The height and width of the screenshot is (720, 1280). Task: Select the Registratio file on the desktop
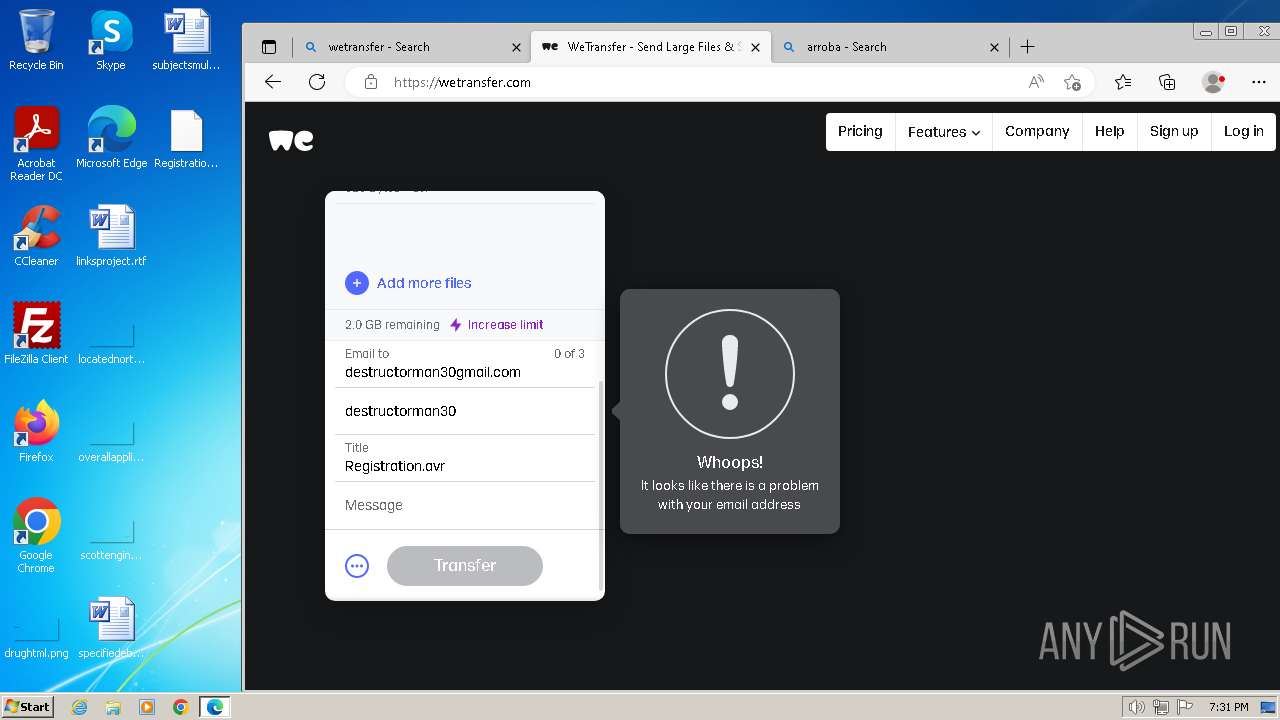[187, 138]
